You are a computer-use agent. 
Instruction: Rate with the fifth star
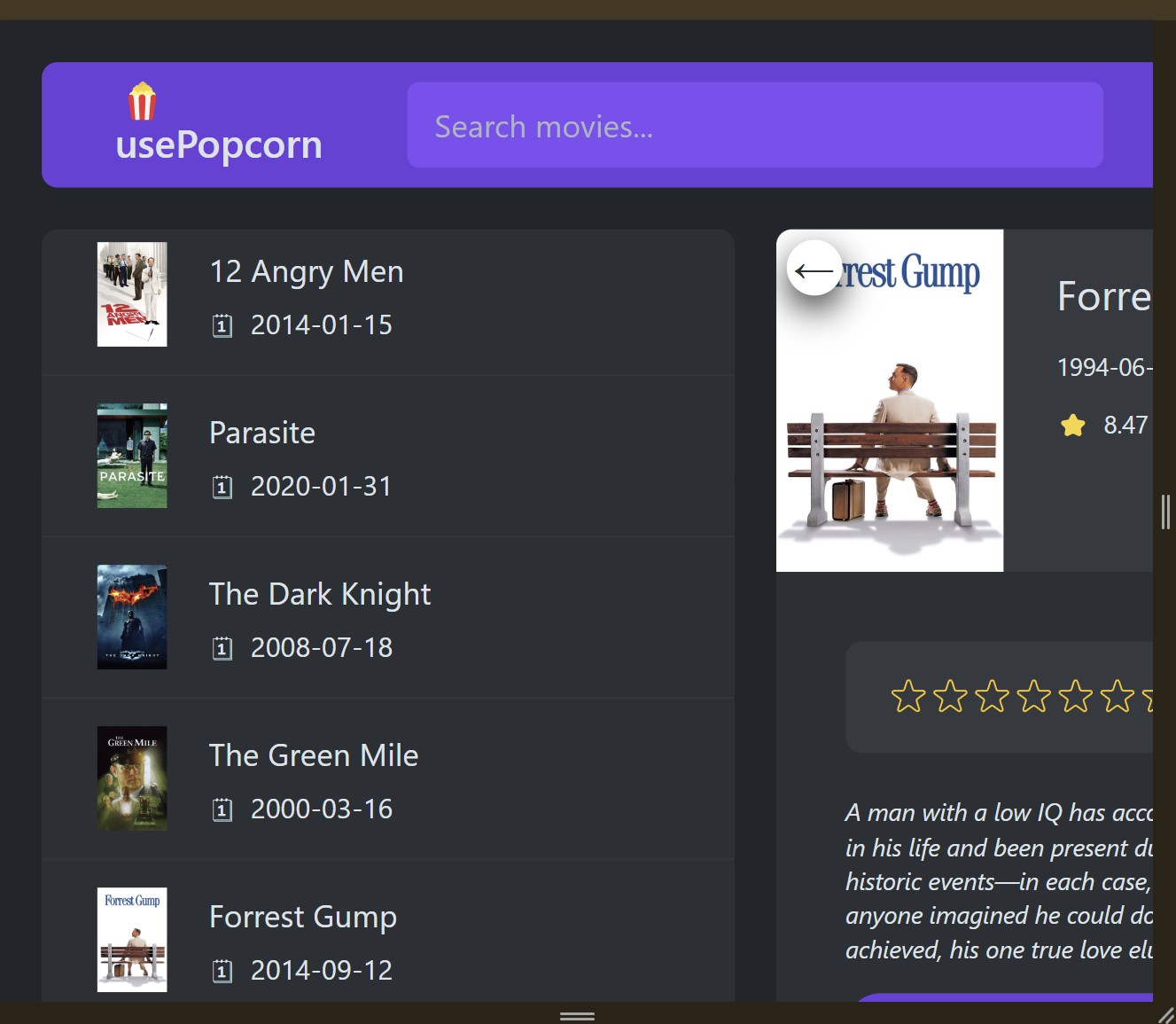(1075, 696)
